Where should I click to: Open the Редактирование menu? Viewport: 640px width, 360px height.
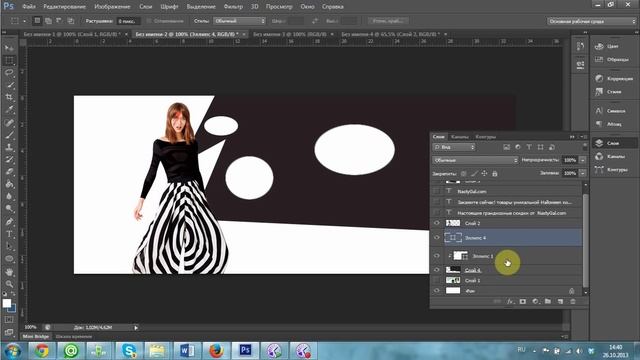click(x=64, y=7)
